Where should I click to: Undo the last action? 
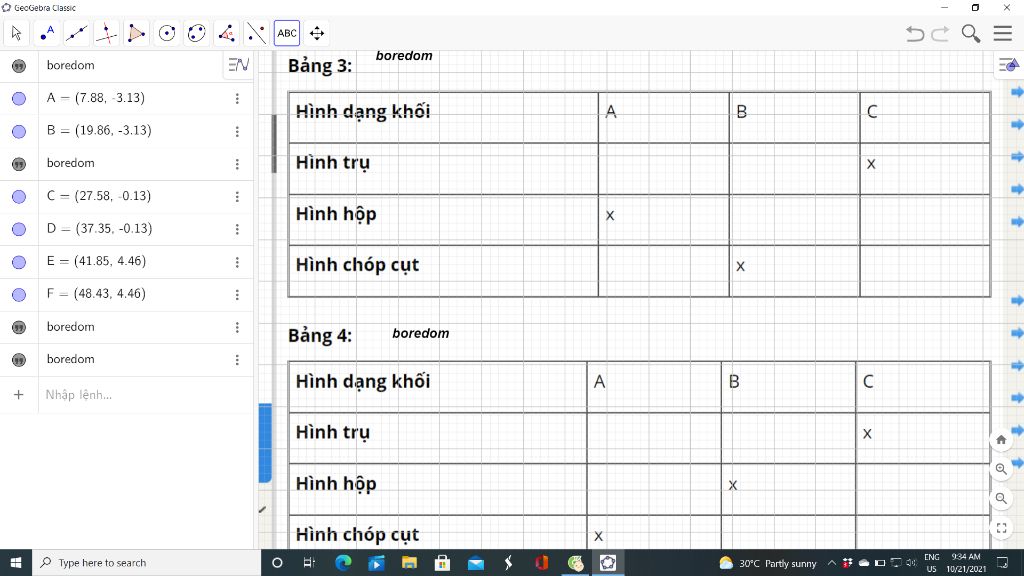[915, 33]
